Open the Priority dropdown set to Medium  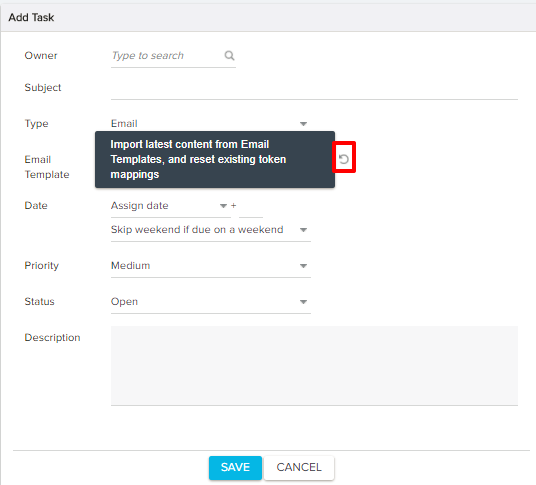click(211, 266)
